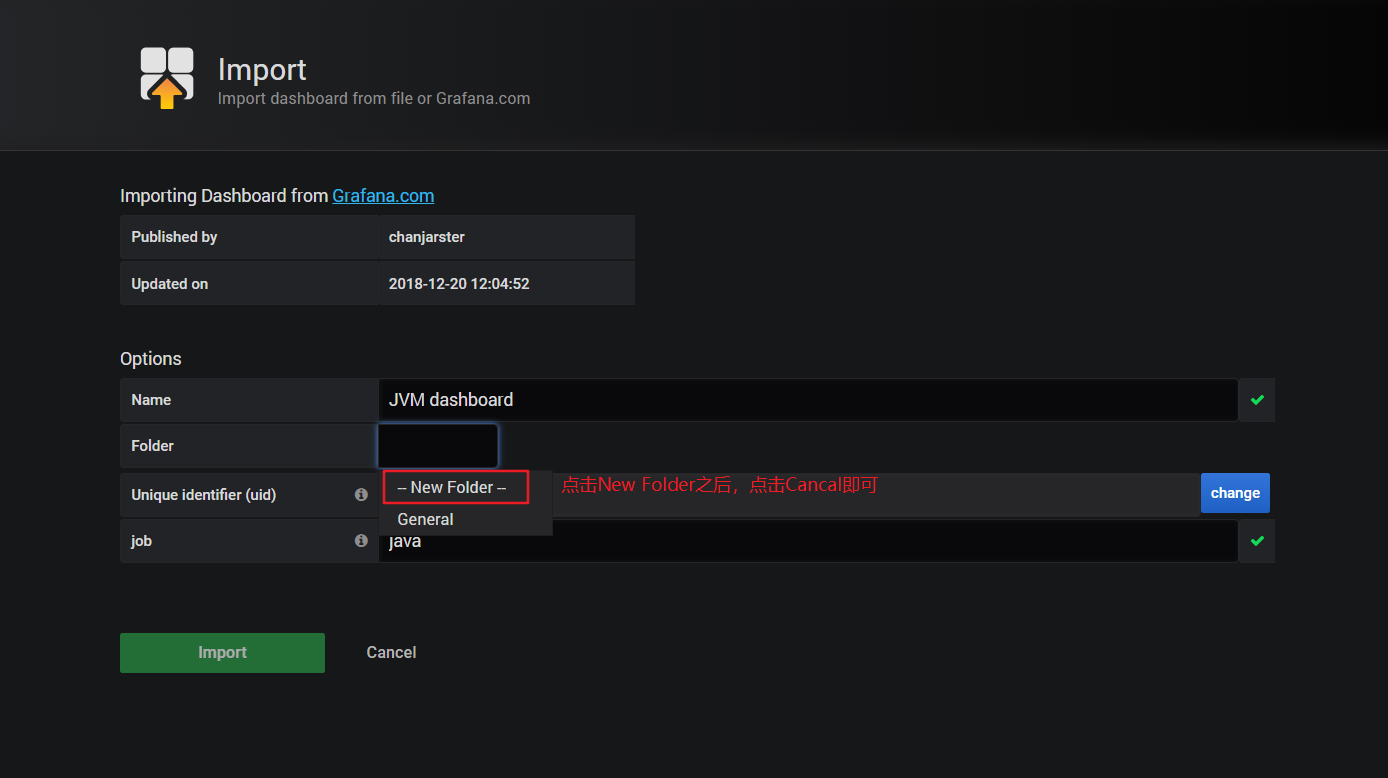
Task: Select the -- New Folder -- option
Action: (451, 487)
